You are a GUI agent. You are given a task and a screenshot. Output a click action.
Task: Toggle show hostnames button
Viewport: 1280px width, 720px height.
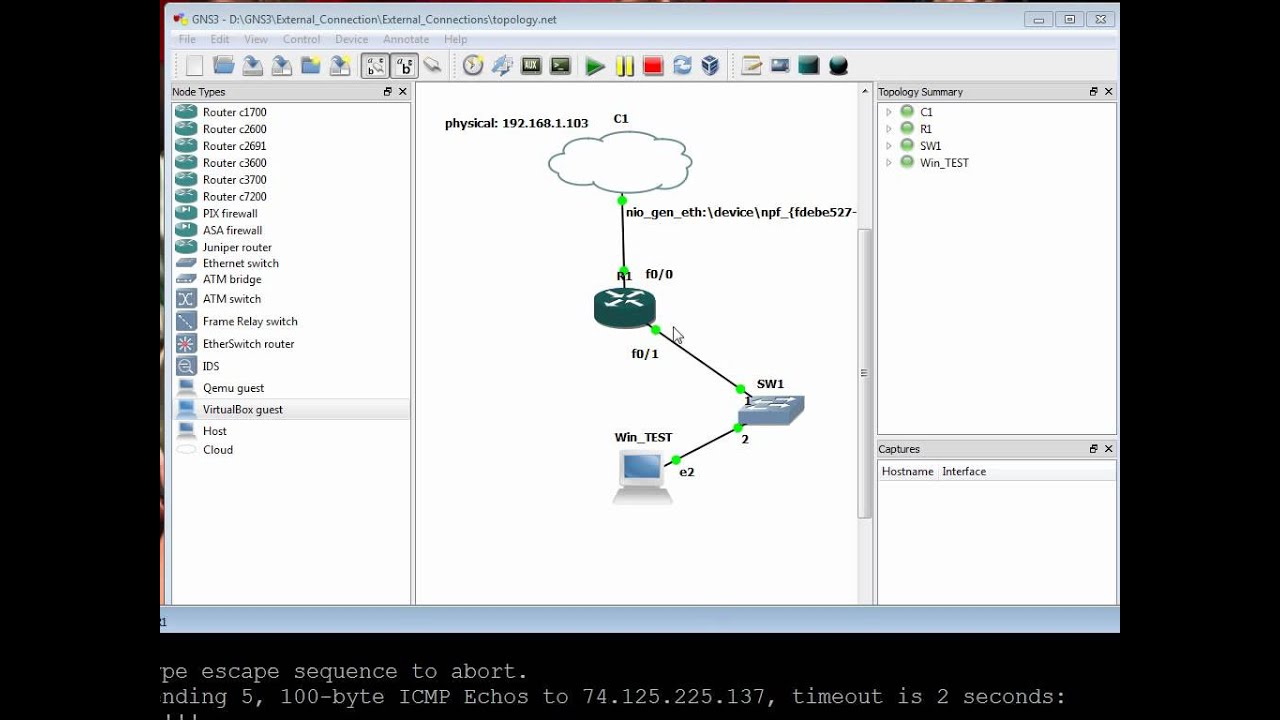point(404,66)
